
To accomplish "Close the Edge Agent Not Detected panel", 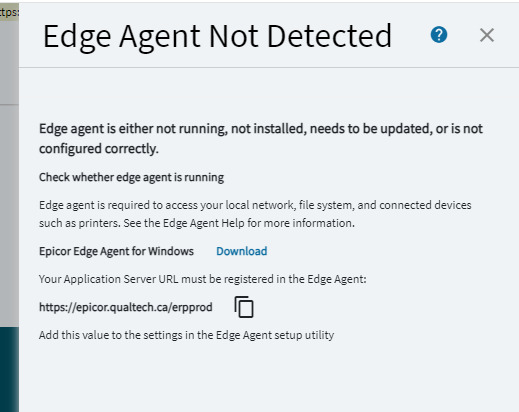I will coord(487,35).
